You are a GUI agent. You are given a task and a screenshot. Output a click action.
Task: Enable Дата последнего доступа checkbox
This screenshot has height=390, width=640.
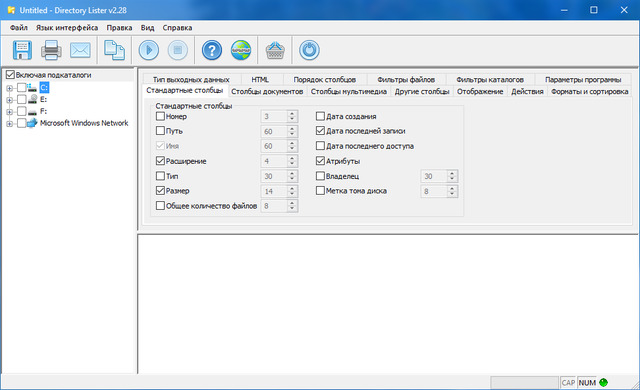tap(320, 146)
